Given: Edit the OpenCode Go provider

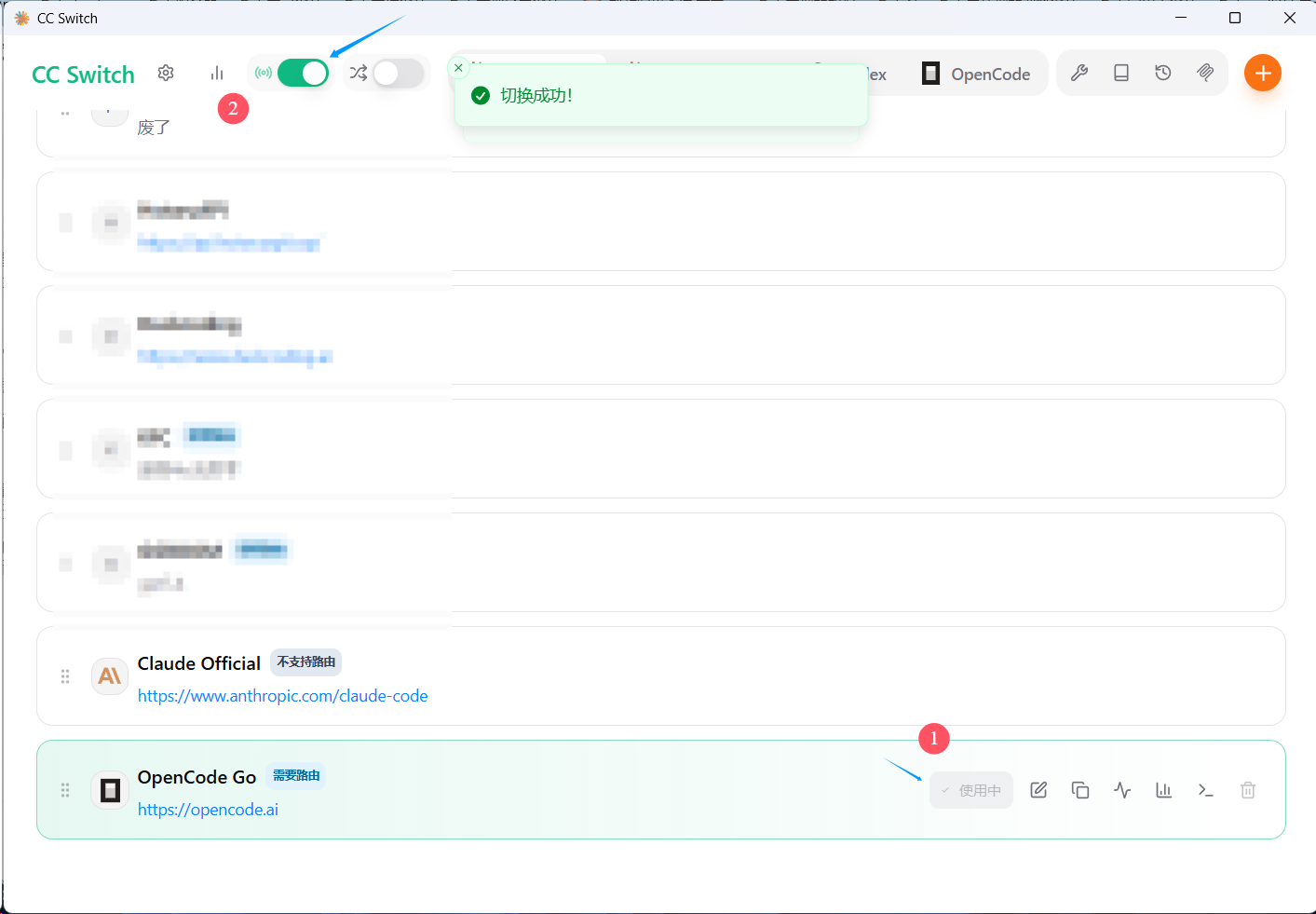Looking at the screenshot, I should 1038,790.
